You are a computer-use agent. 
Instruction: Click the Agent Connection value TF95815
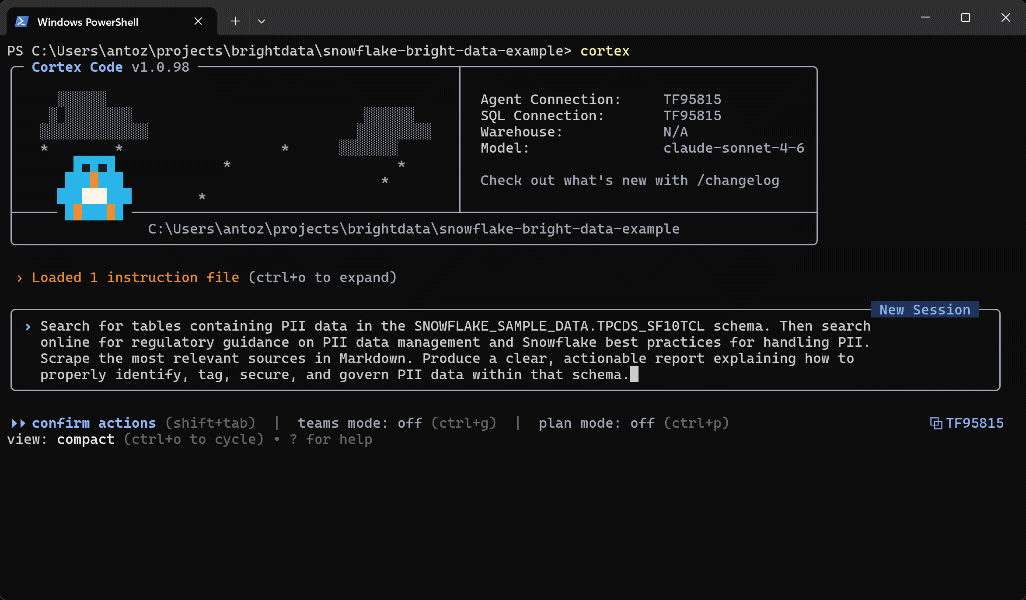pyautogui.click(x=692, y=99)
